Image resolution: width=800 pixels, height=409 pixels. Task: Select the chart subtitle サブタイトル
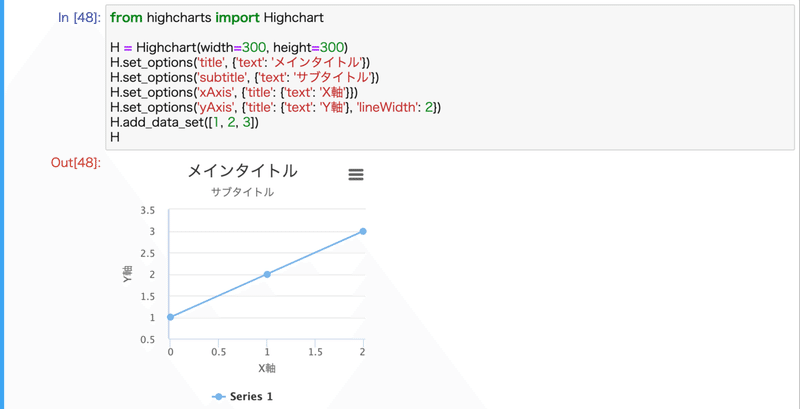(242, 192)
